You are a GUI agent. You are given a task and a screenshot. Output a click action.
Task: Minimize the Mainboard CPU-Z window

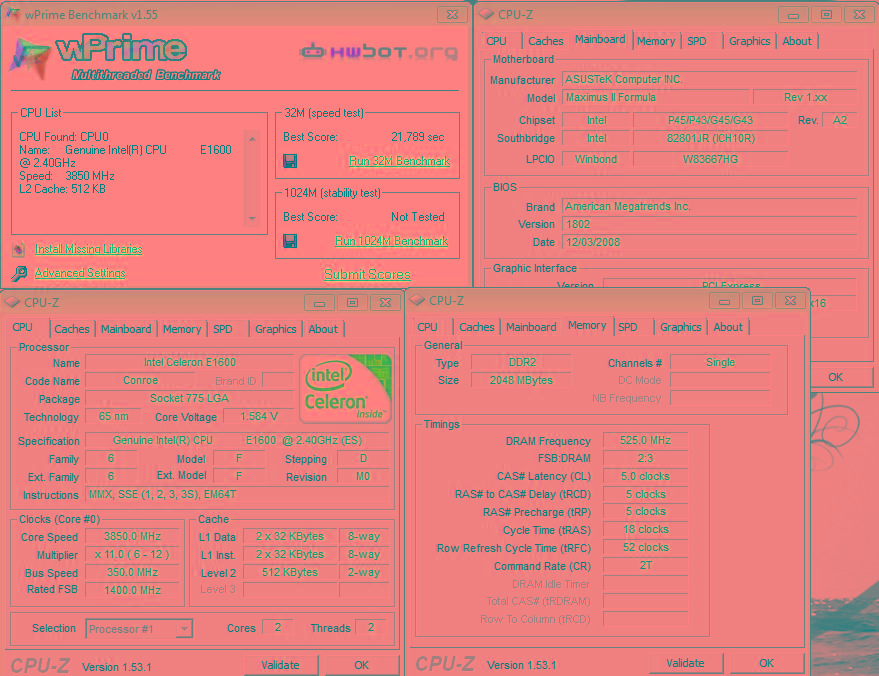coord(793,15)
